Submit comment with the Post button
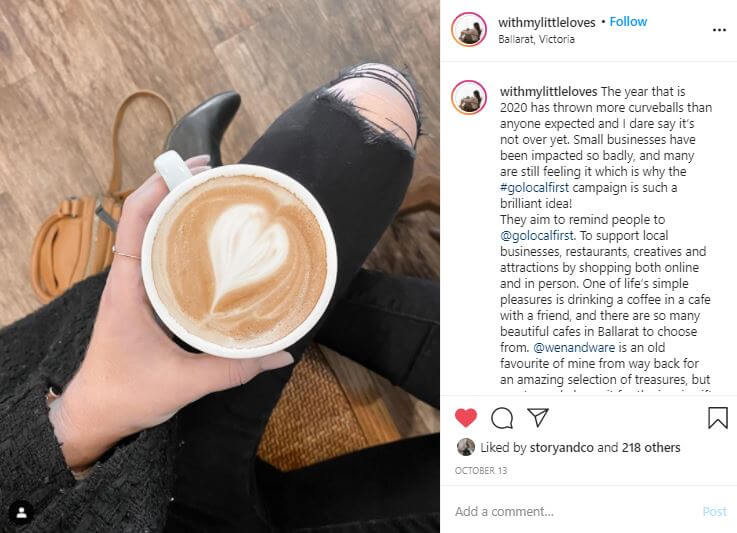 point(714,511)
